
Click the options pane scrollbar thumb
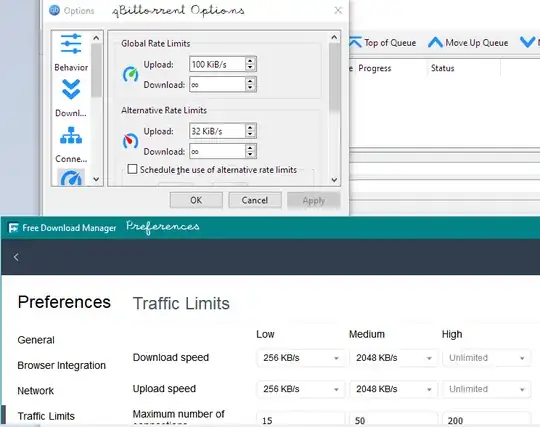tap(334, 77)
